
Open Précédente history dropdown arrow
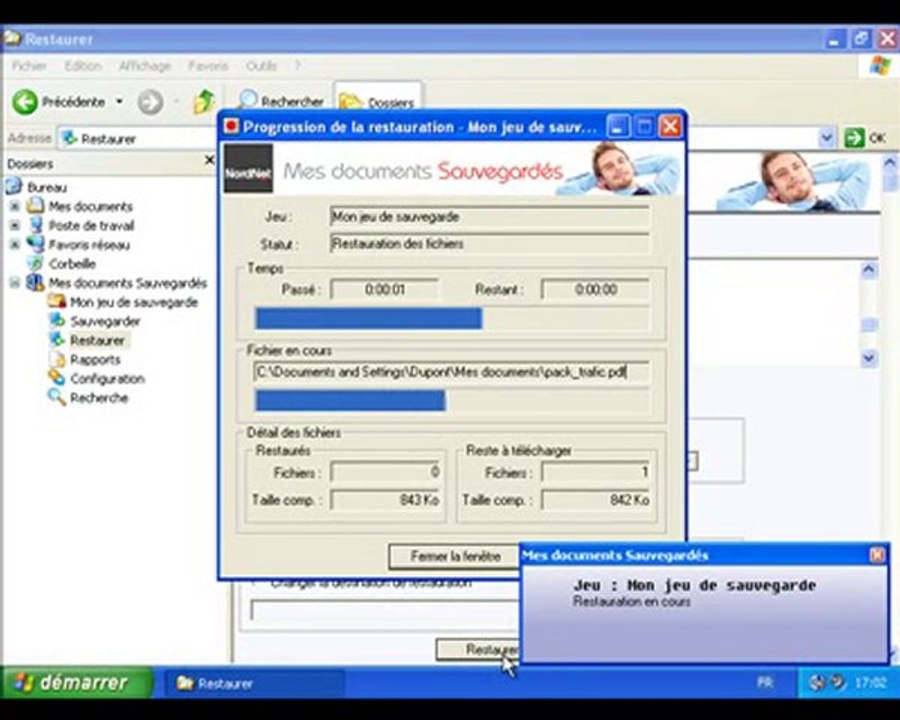pyautogui.click(x=119, y=102)
